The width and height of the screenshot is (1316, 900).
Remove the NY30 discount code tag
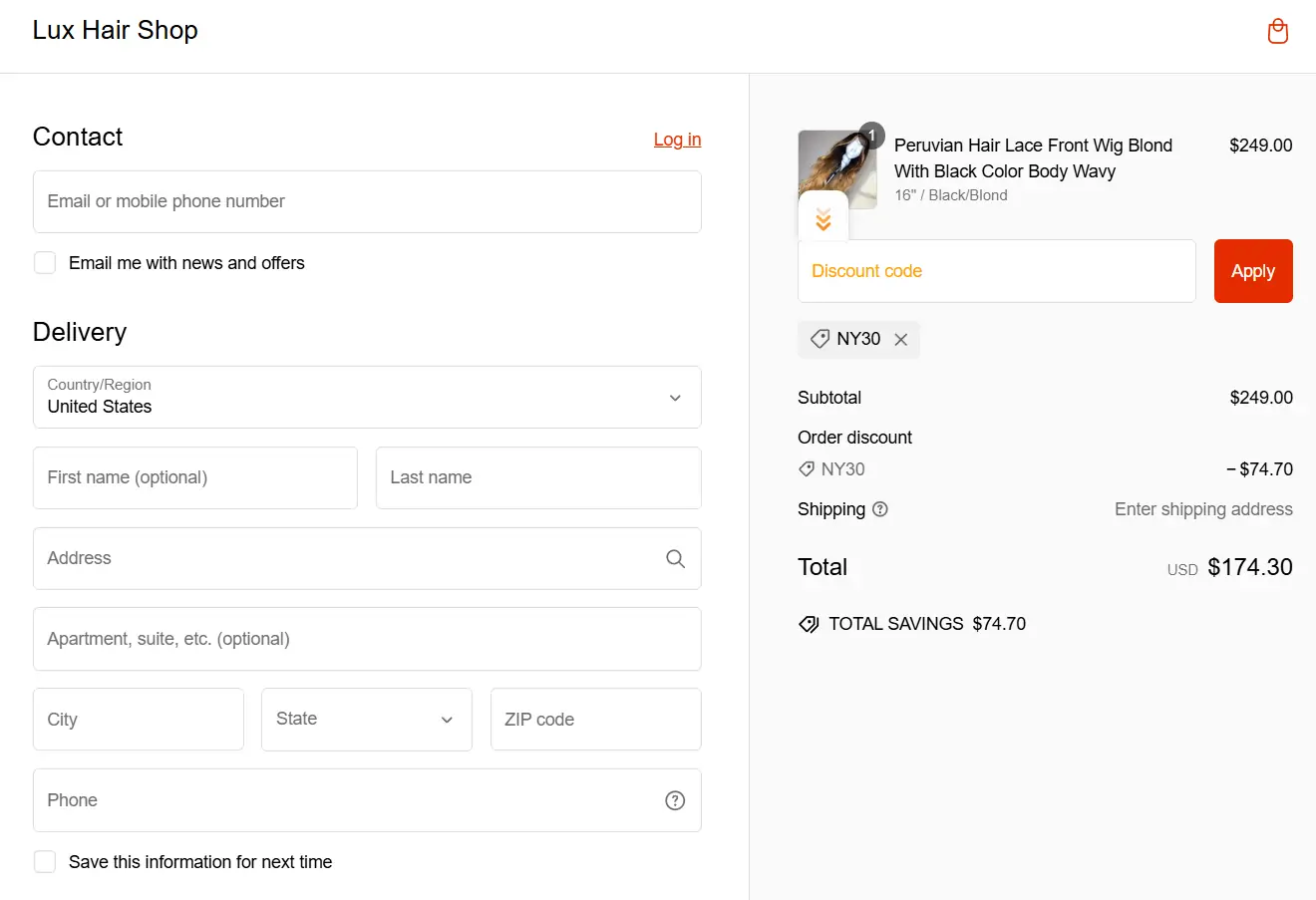[901, 340]
